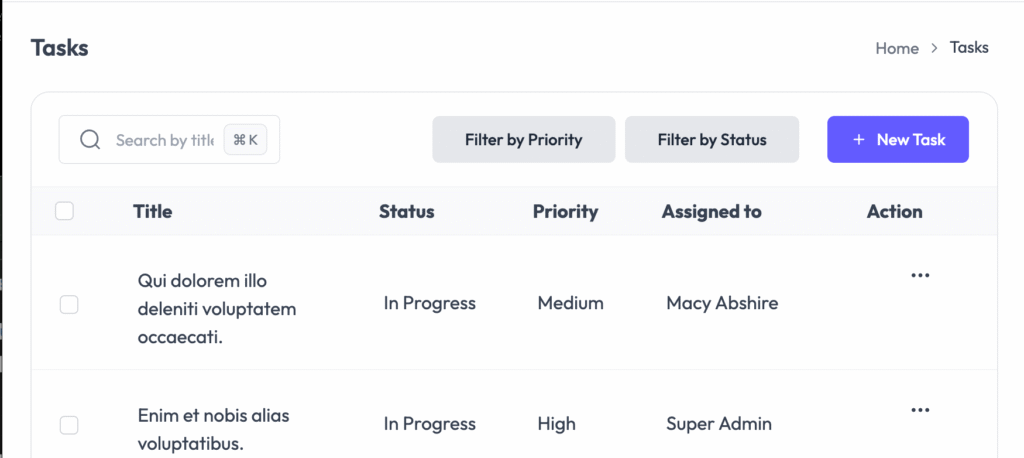Check the box for the 'Qui dolorem illo' task
The width and height of the screenshot is (1024, 458).
point(69,304)
